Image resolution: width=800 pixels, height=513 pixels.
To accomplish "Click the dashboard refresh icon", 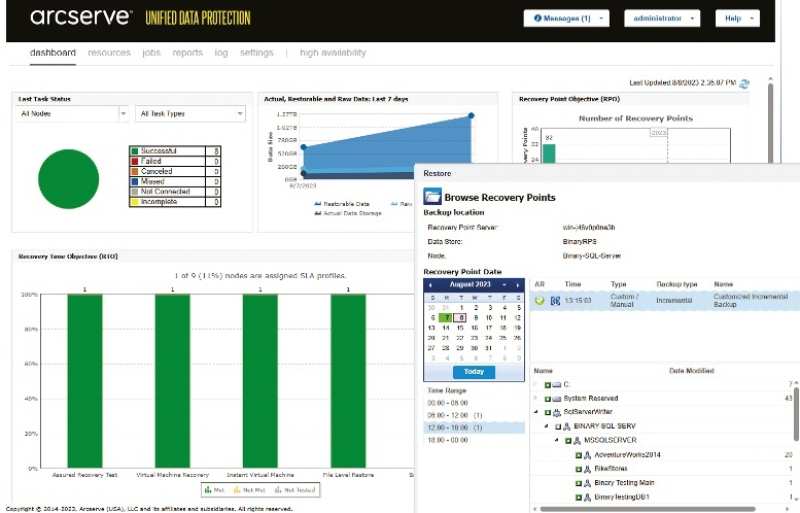I will (743, 84).
